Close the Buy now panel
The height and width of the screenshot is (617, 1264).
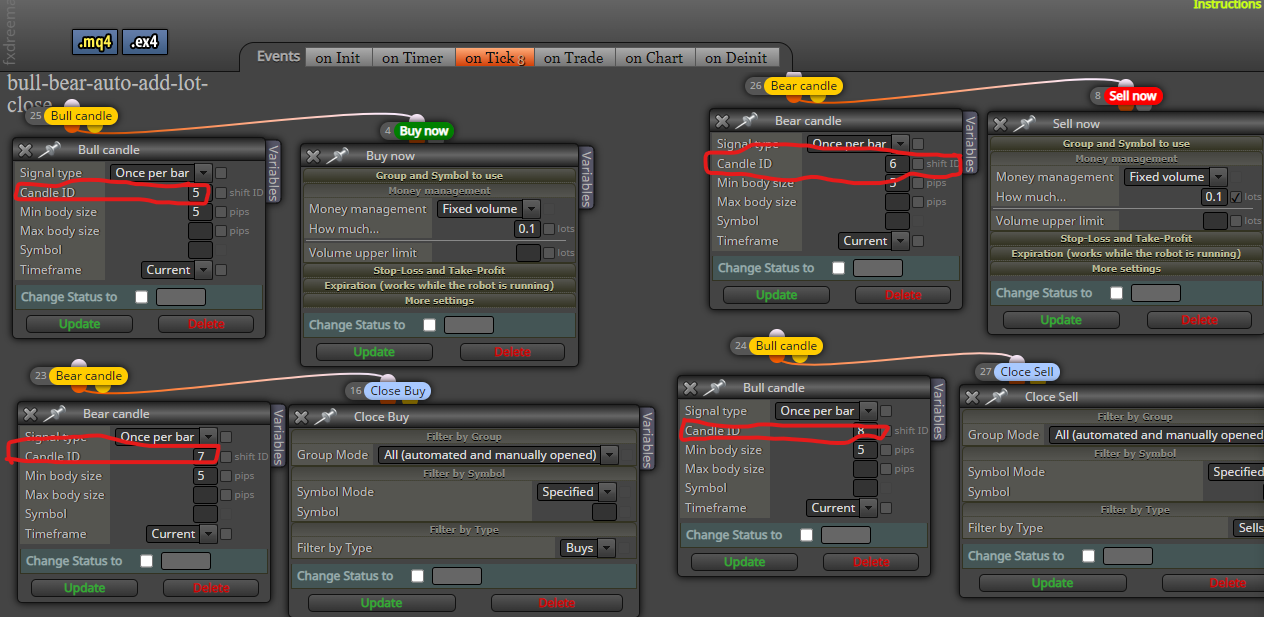(313, 156)
